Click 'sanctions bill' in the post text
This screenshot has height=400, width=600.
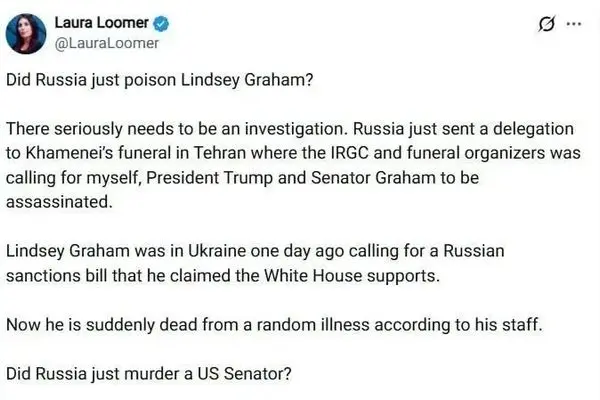click(x=57, y=276)
